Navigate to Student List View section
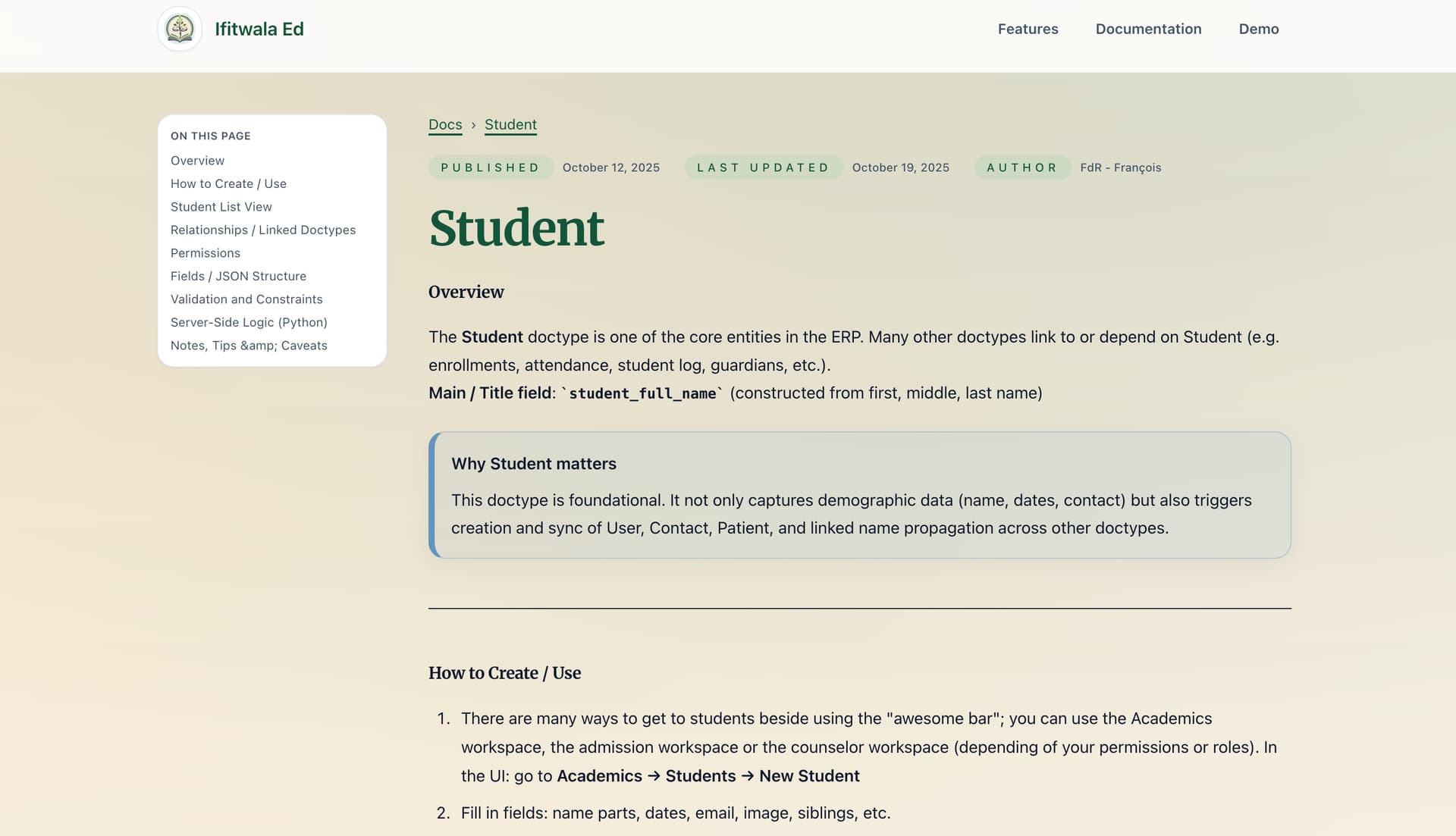Viewport: 1456px width, 836px height. point(221,207)
